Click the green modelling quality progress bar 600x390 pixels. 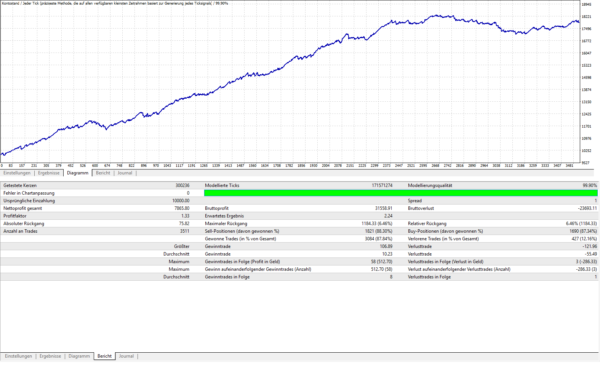[401, 193]
